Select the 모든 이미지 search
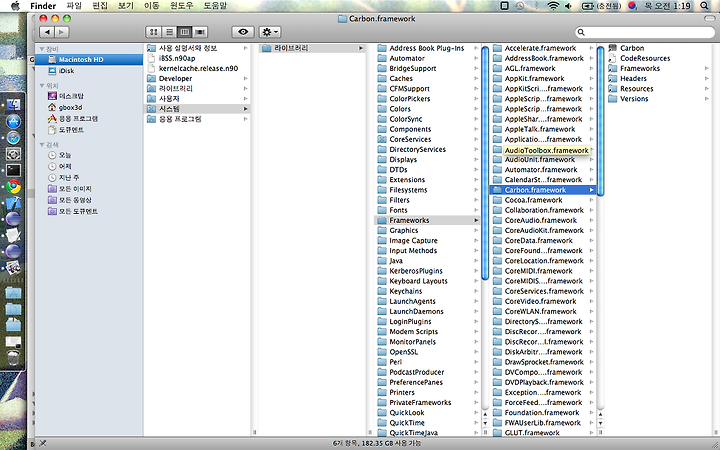 (x=89, y=189)
